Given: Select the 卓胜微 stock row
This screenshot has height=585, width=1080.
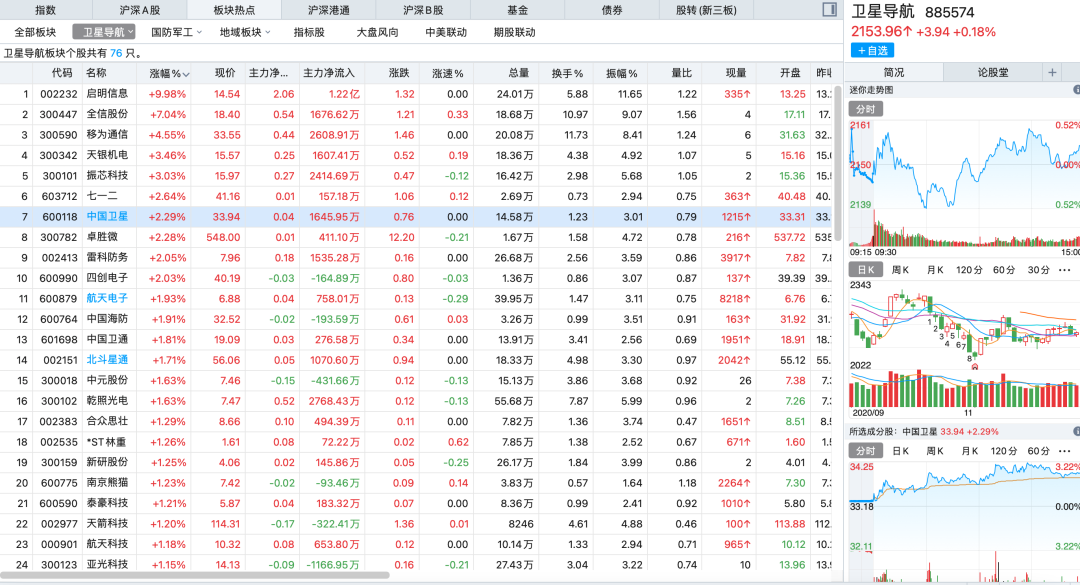Looking at the screenshot, I should [x=416, y=237].
